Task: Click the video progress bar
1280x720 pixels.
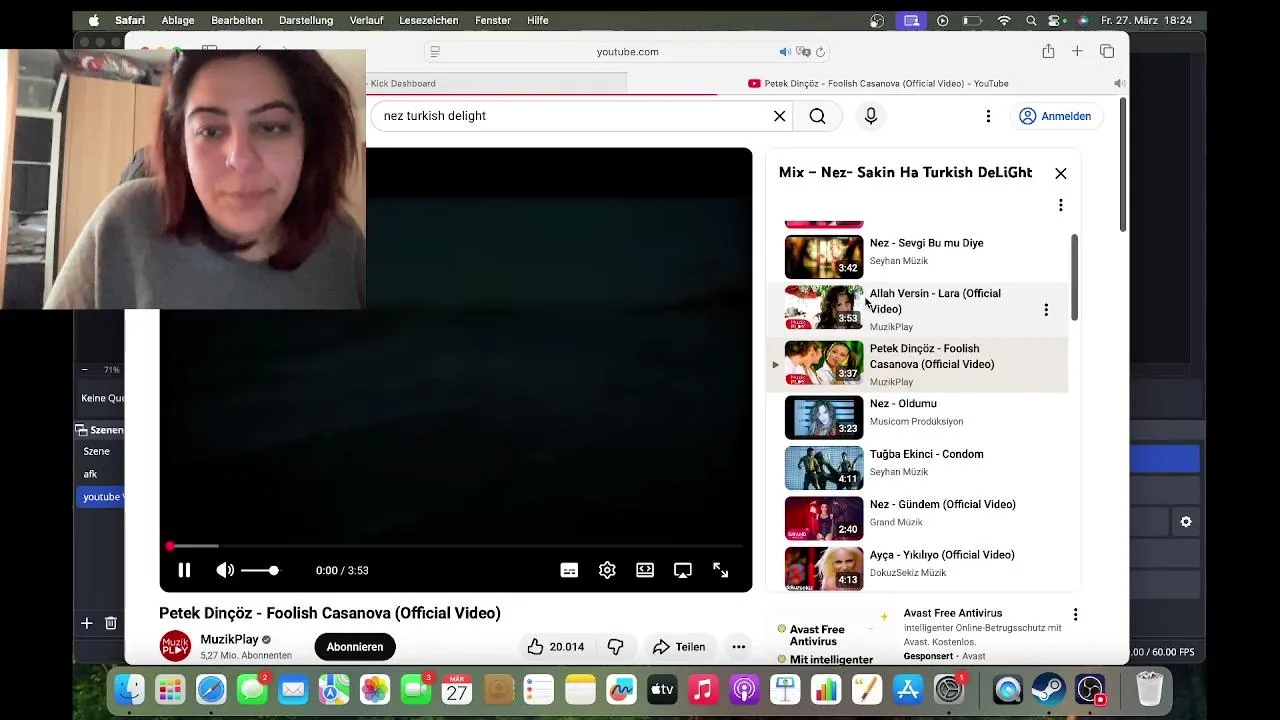Action: coord(456,546)
